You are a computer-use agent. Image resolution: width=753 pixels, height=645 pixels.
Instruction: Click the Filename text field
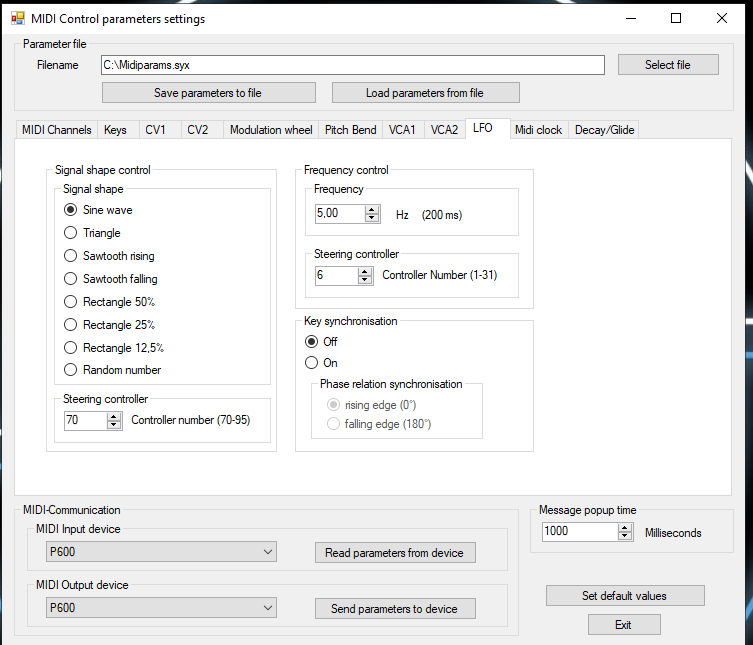tap(352, 65)
